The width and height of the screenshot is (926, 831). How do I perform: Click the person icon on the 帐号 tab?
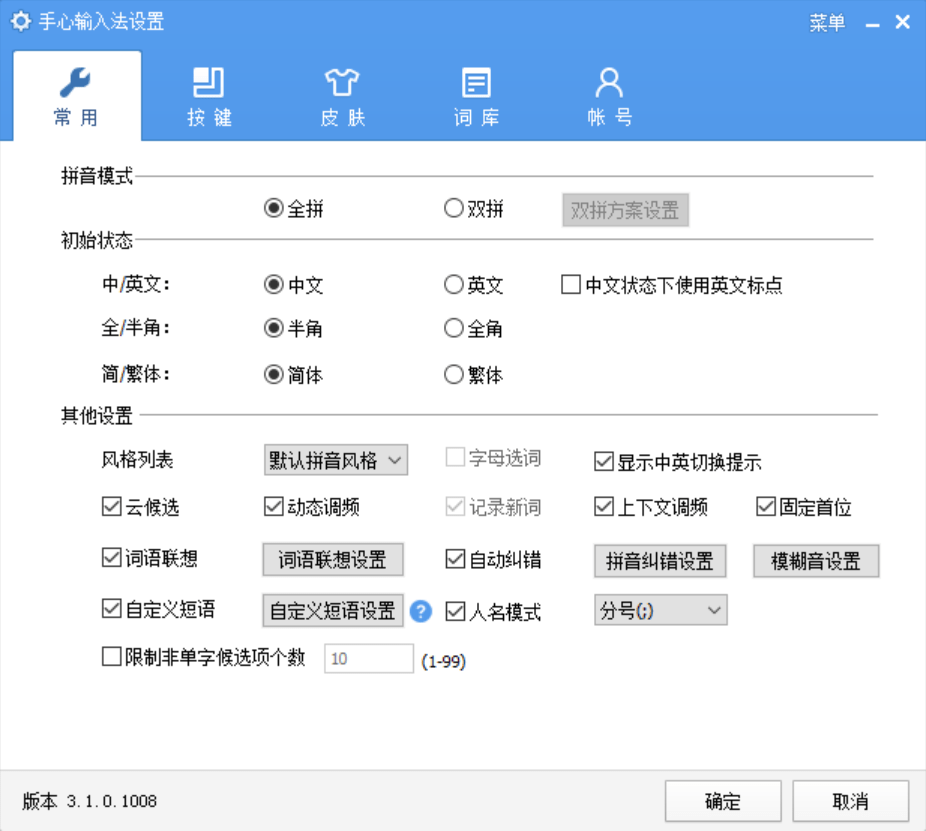point(609,82)
